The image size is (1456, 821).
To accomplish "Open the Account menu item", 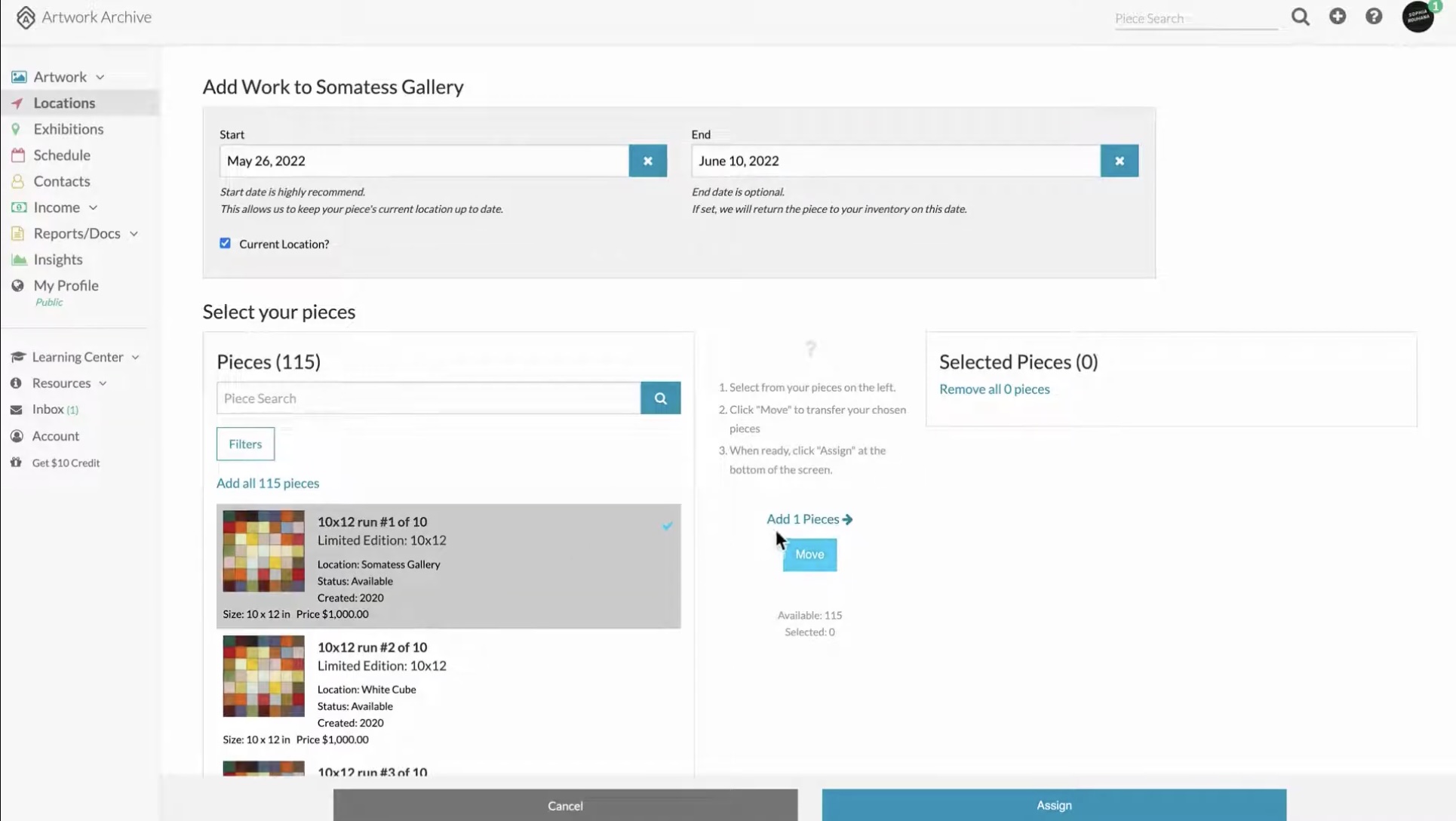I will (x=56, y=436).
